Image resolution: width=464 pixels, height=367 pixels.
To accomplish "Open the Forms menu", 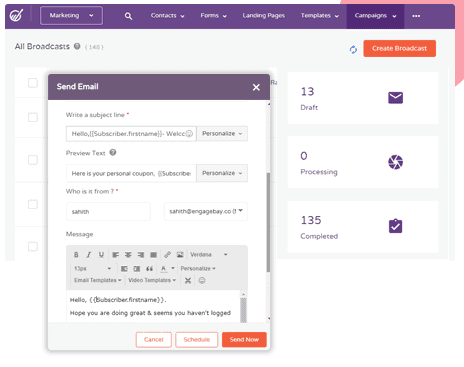I will (213, 16).
